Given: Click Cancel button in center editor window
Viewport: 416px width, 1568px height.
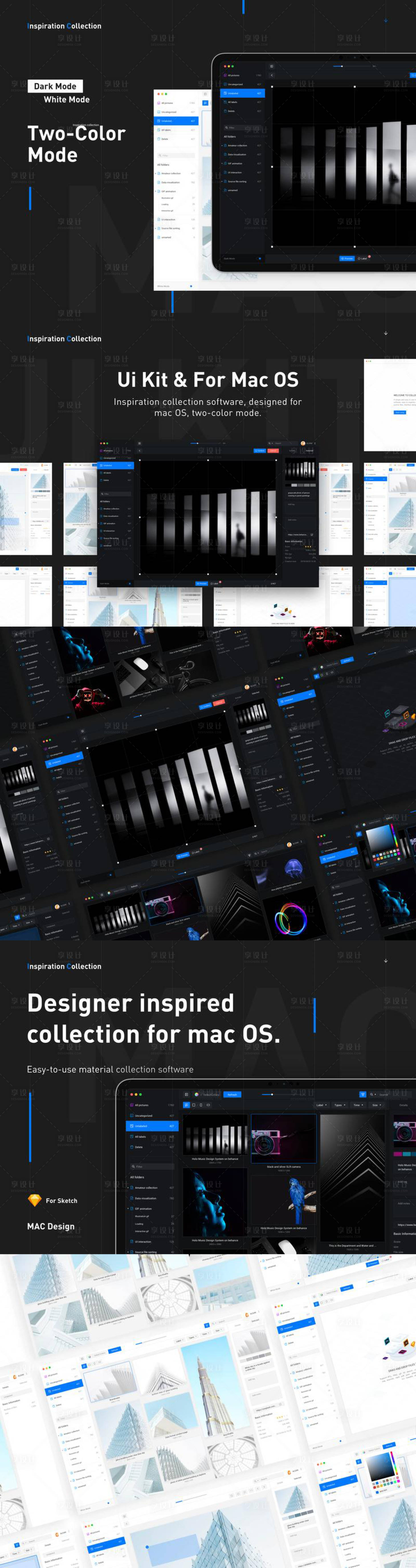Looking at the screenshot, I should (x=273, y=451).
